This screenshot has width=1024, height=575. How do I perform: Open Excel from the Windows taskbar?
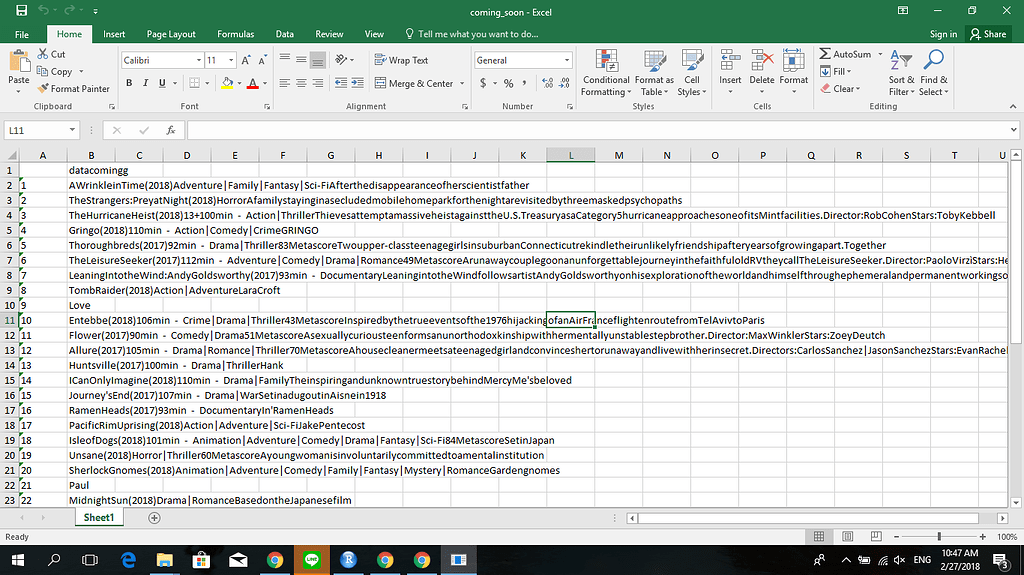(458, 560)
